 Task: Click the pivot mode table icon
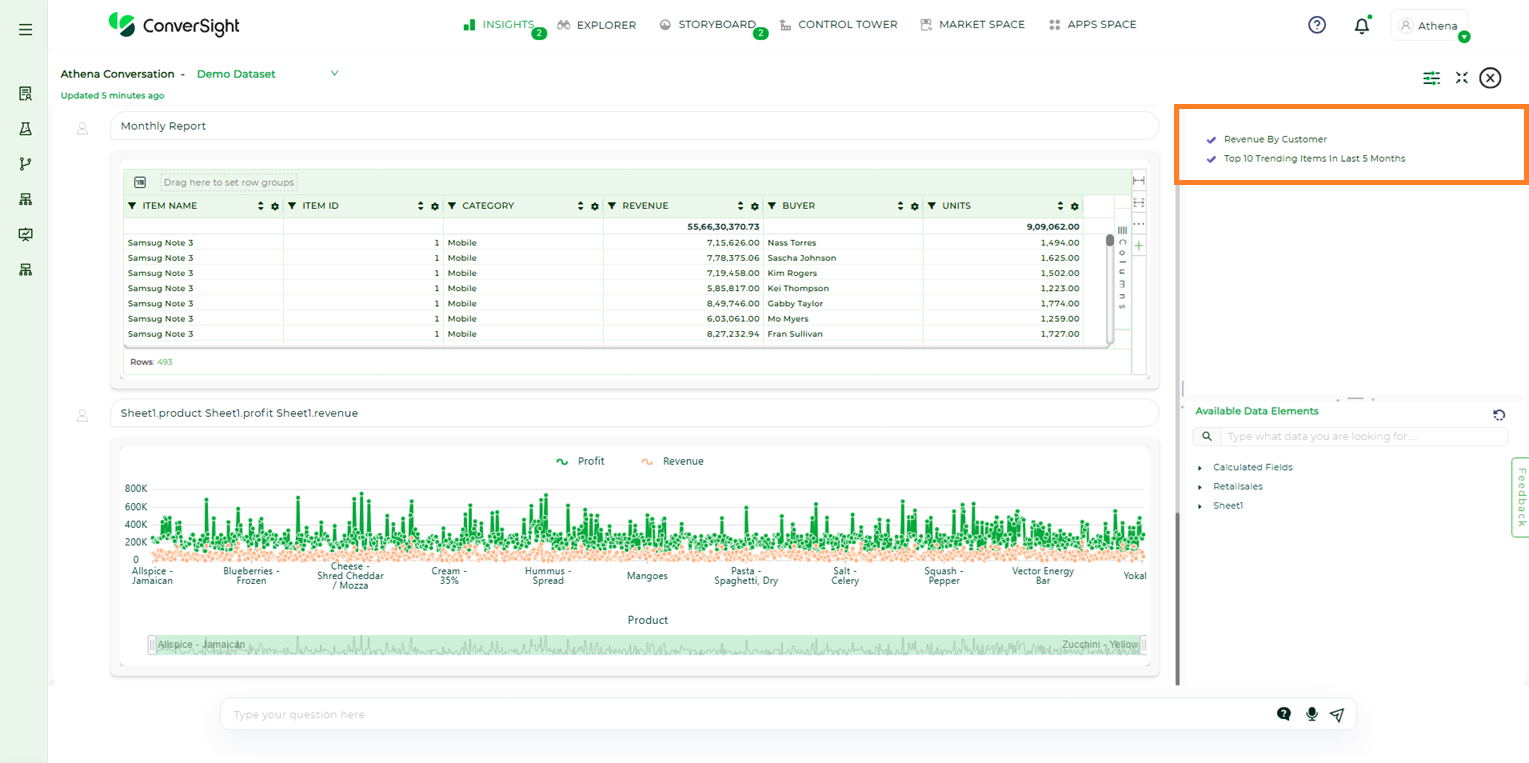[x=140, y=183]
